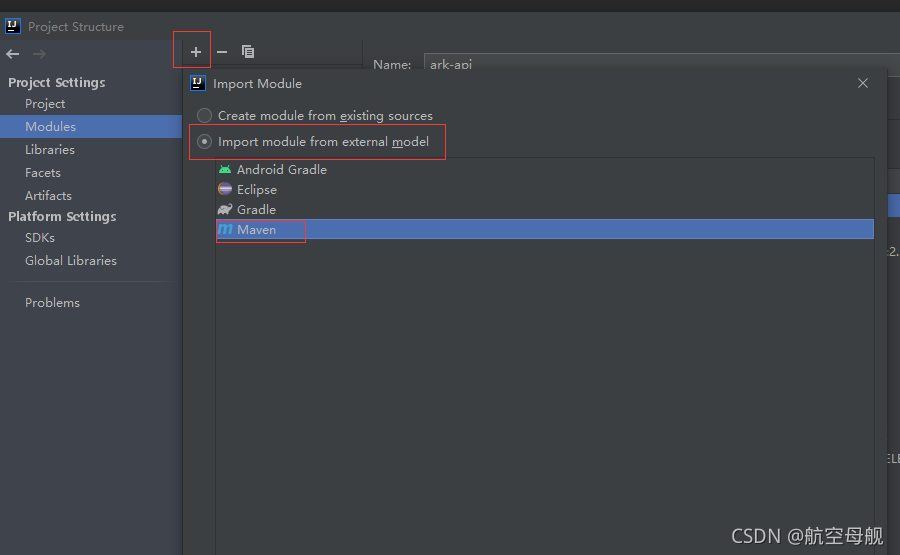Click the Name field containing ark-api
The width and height of the screenshot is (900, 555).
point(660,62)
